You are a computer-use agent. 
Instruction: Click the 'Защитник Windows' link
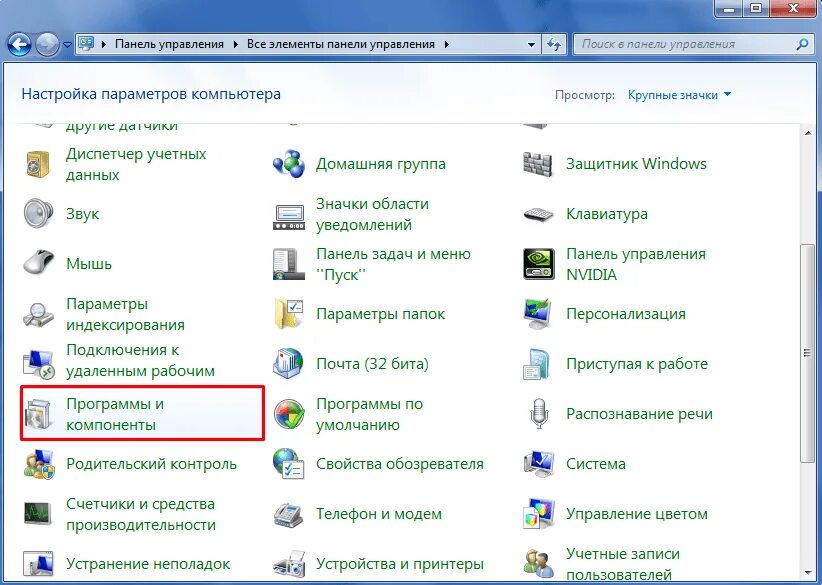[636, 164]
